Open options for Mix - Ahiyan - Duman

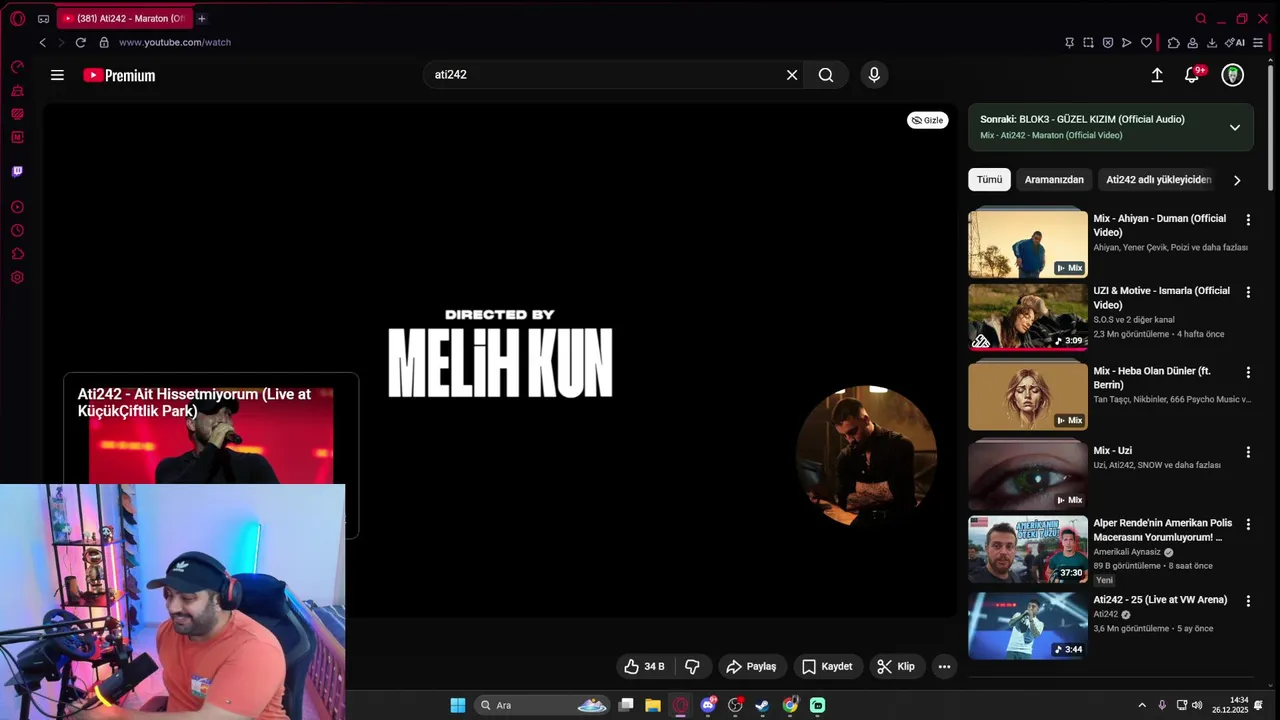tap(1248, 219)
